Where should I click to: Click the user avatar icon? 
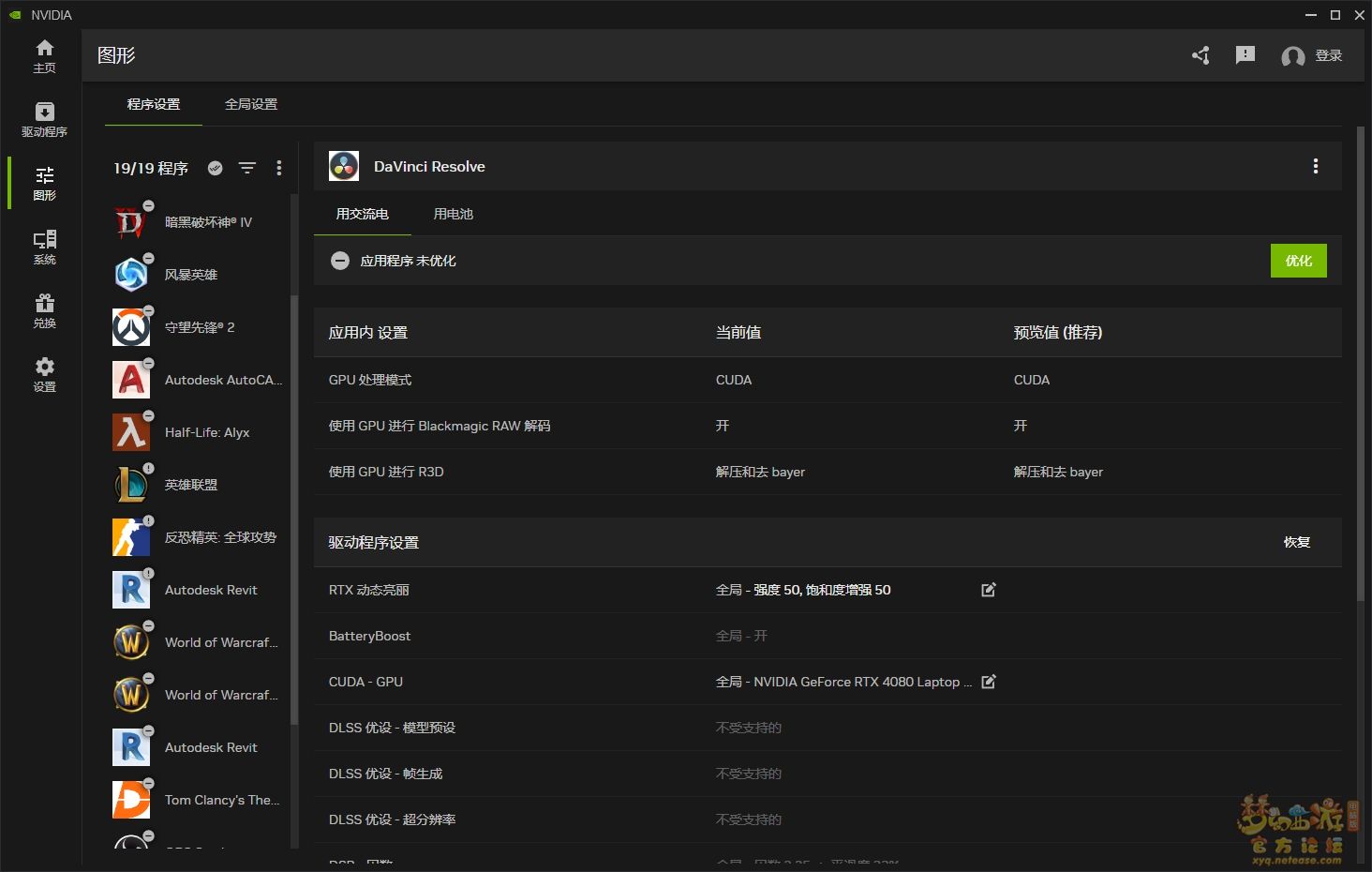tap(1293, 56)
